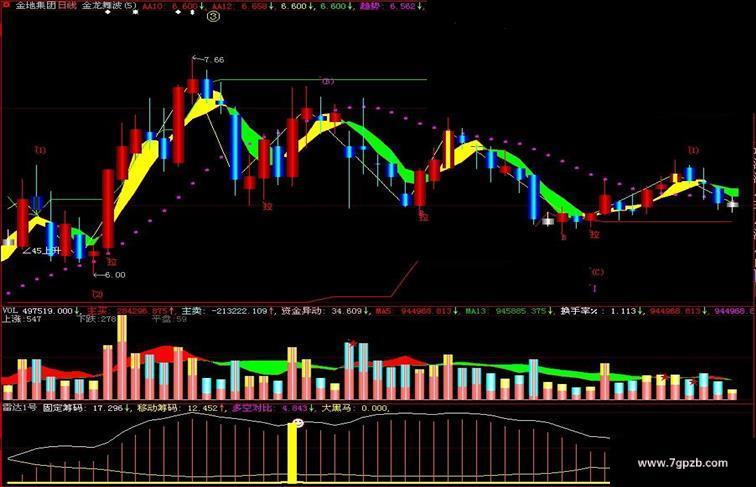Click the AA10 indicator value
The width and height of the screenshot is (756, 487).
(174, 6)
